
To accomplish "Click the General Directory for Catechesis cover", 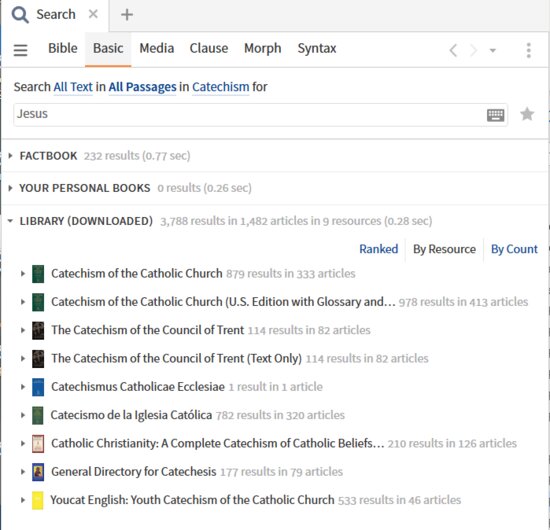I will [x=38, y=472].
